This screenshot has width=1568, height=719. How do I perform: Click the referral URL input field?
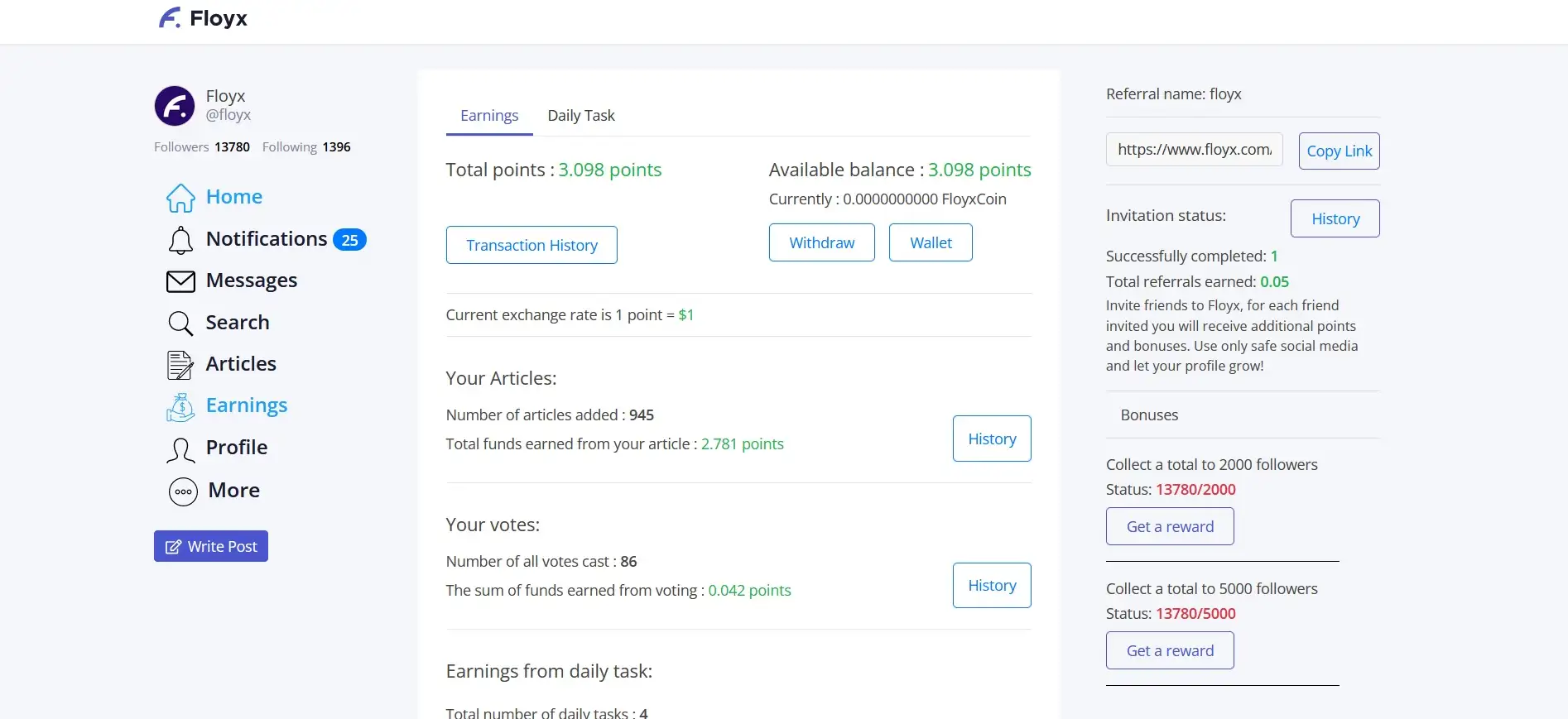coord(1194,150)
